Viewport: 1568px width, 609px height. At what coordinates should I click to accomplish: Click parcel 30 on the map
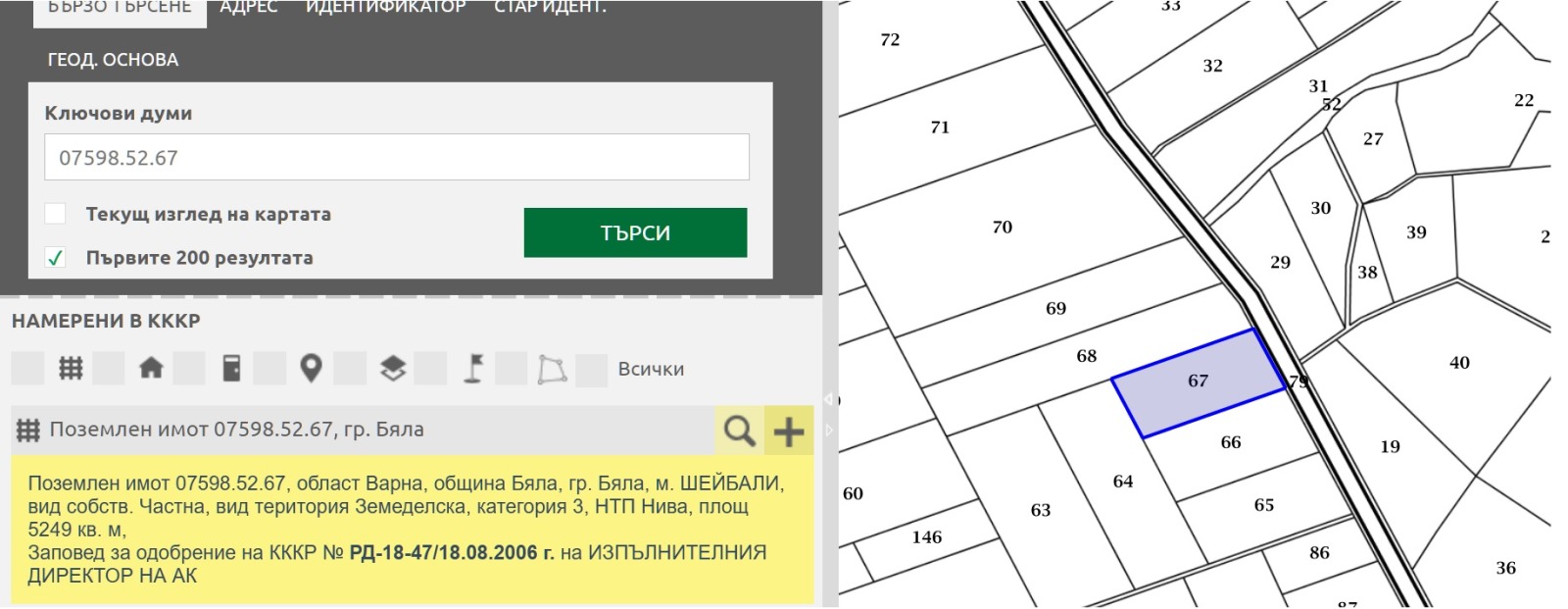pos(1321,208)
